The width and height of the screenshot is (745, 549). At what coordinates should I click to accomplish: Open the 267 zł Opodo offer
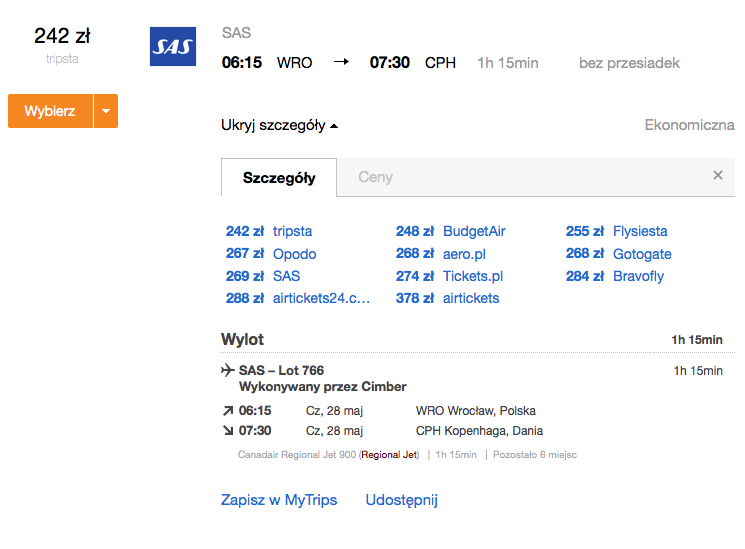click(x=271, y=254)
